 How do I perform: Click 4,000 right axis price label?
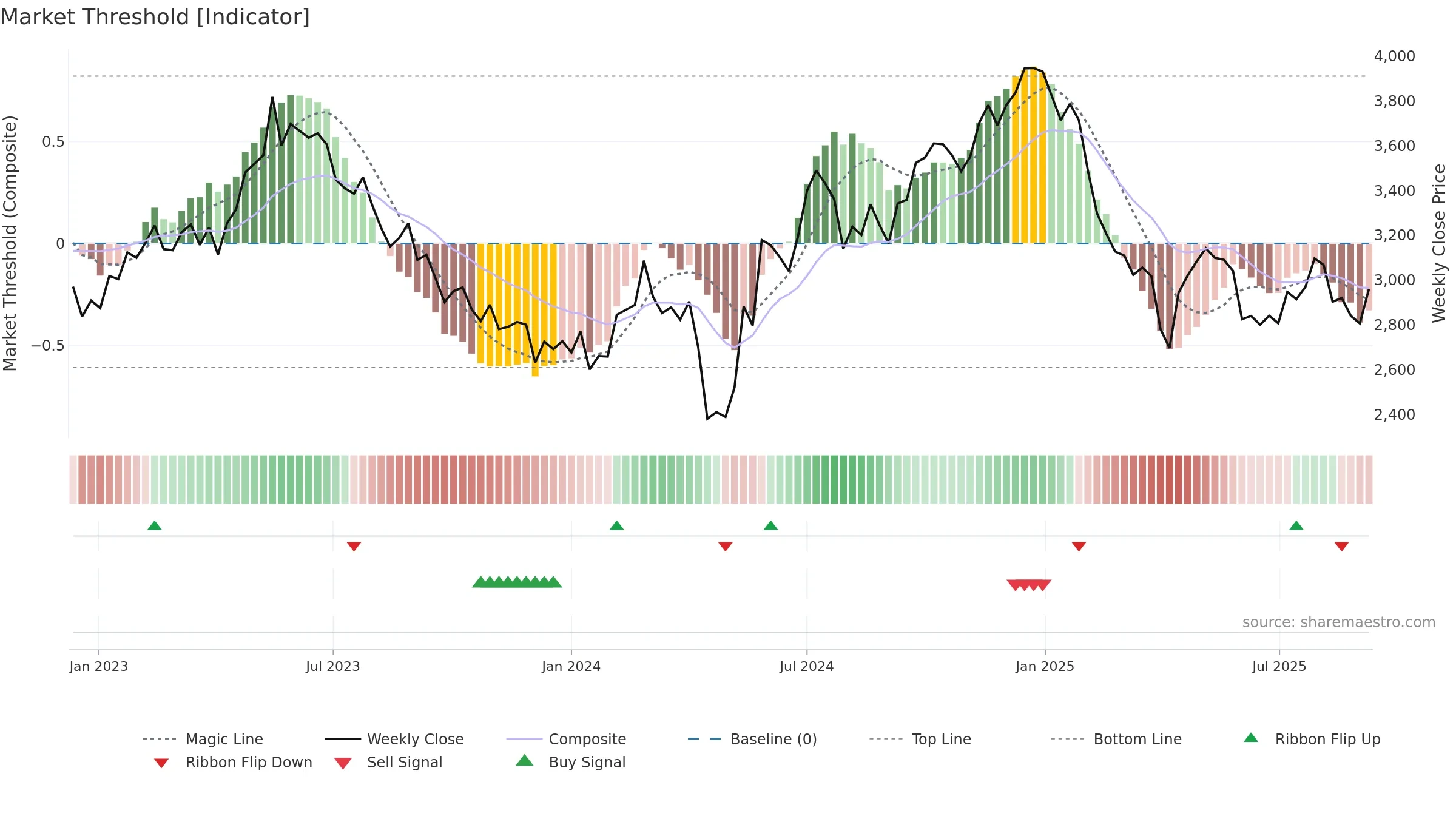click(x=1395, y=56)
